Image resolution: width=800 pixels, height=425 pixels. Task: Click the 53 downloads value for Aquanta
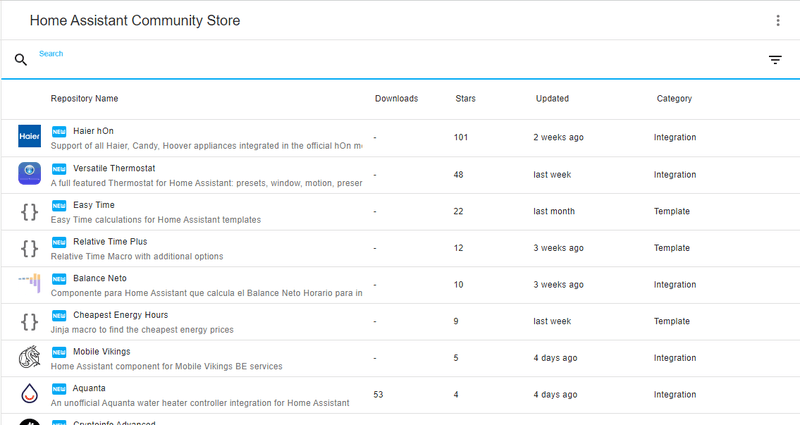pyautogui.click(x=378, y=395)
